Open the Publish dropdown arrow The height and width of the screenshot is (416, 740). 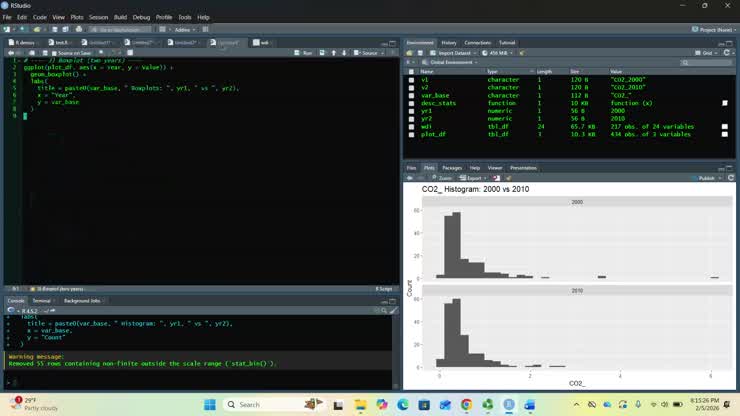click(x=720, y=178)
